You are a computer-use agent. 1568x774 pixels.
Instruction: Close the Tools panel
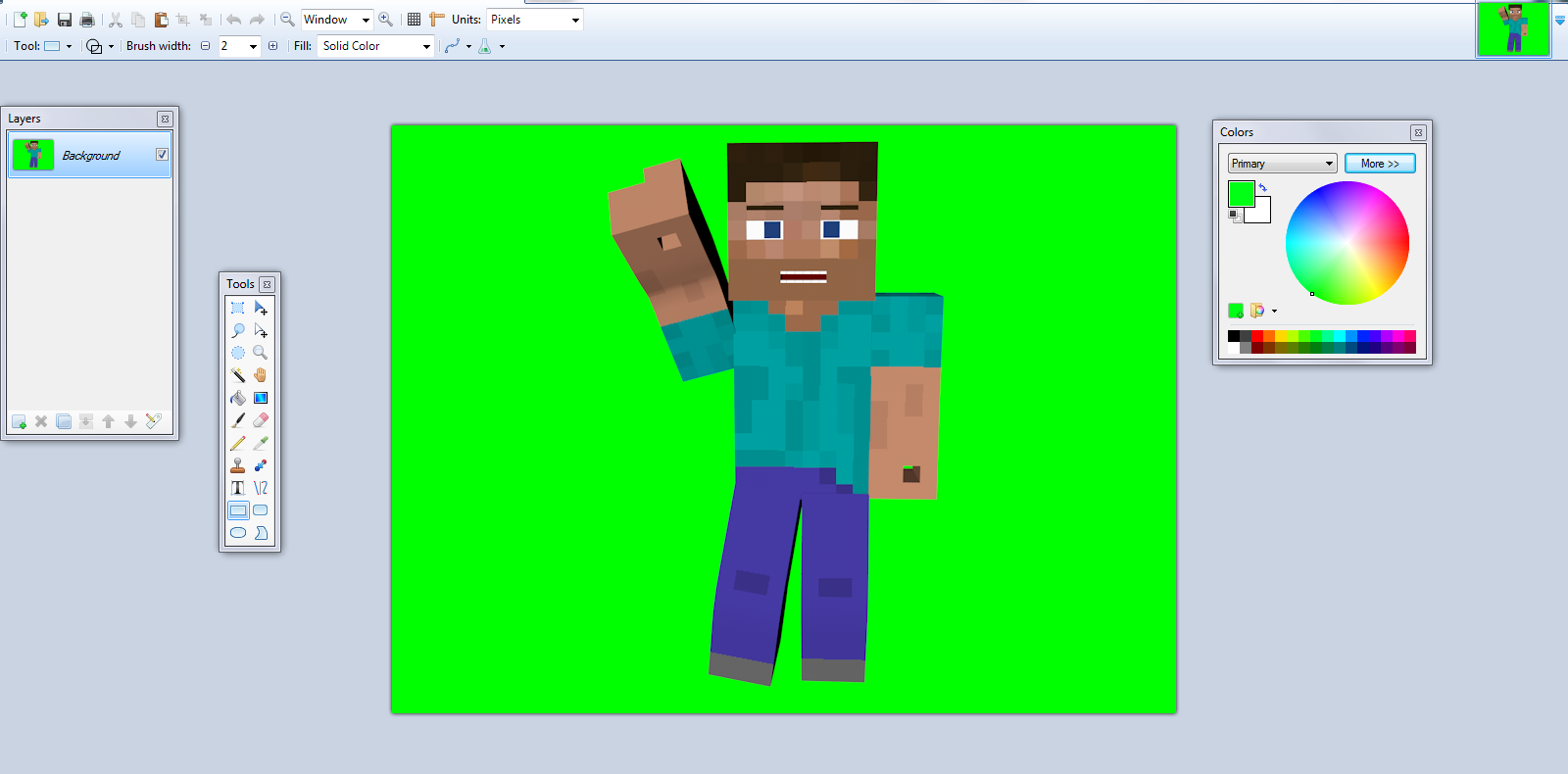coord(267,284)
